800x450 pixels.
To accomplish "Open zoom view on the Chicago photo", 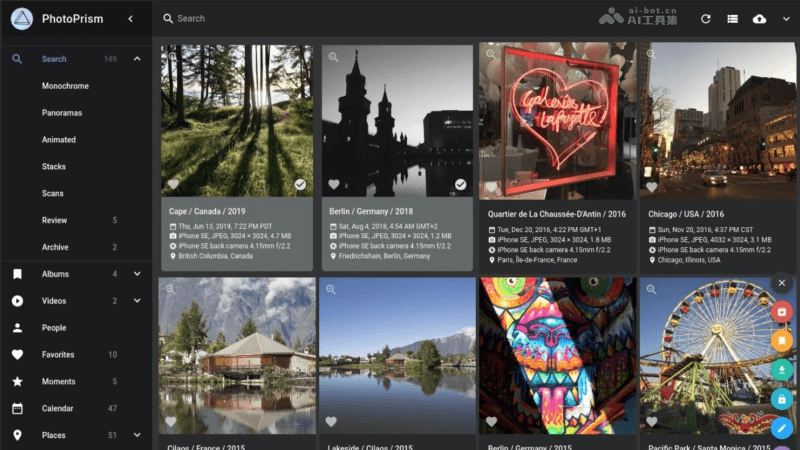I will coord(652,57).
